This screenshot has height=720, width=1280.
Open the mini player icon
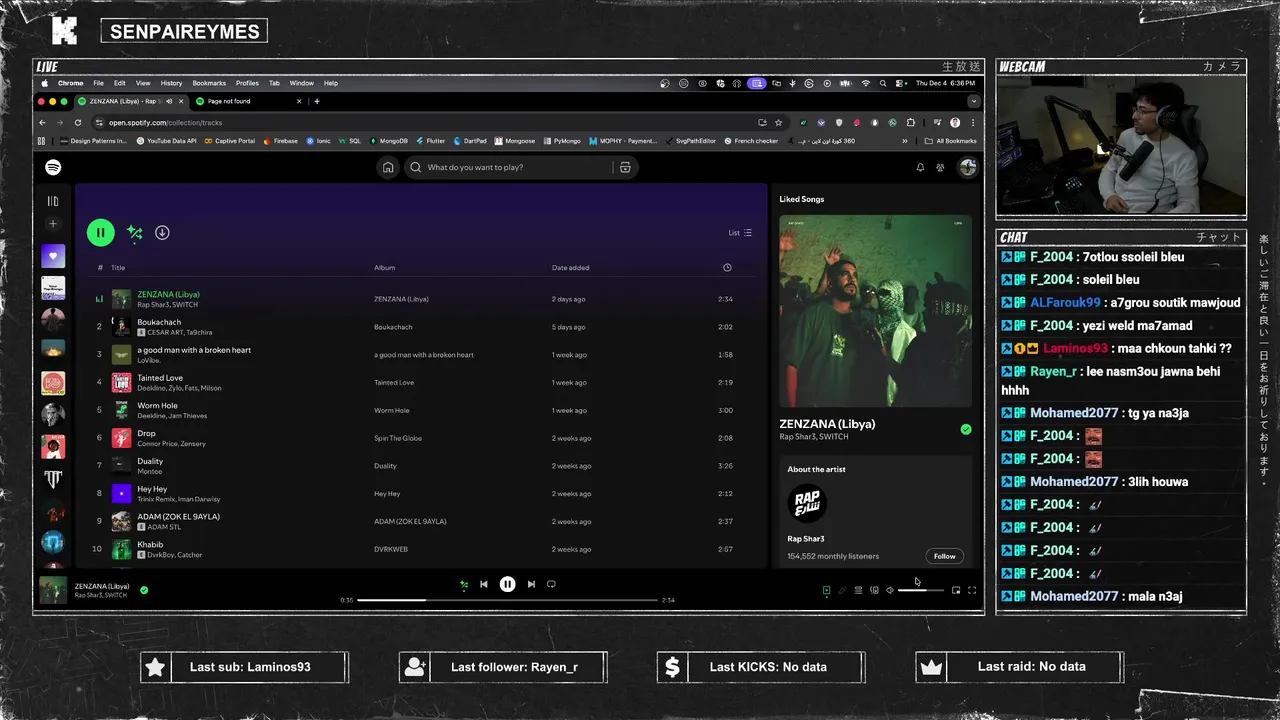point(956,590)
